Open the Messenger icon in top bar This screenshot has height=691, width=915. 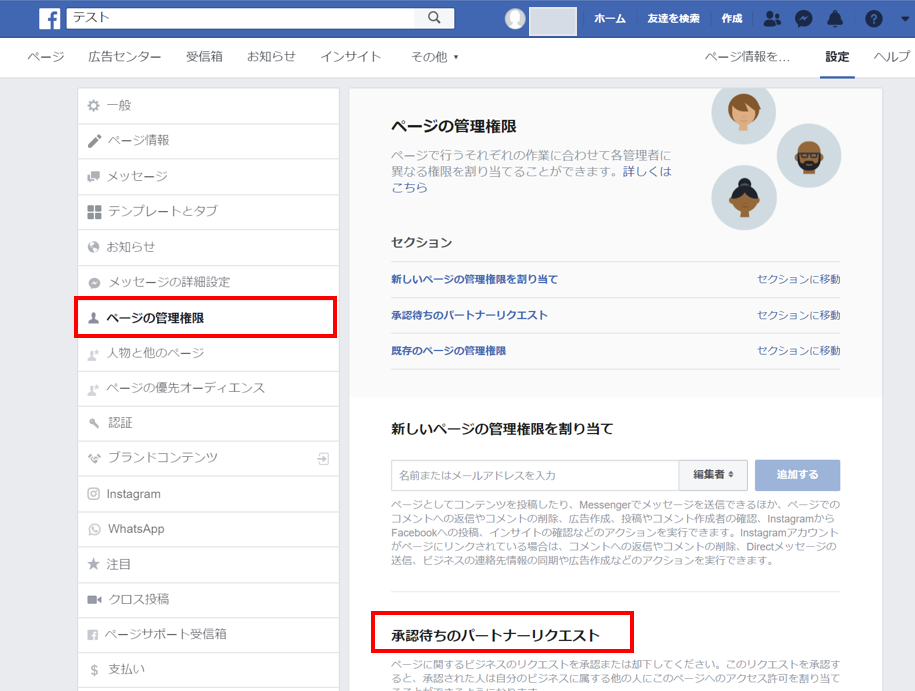tap(804, 19)
